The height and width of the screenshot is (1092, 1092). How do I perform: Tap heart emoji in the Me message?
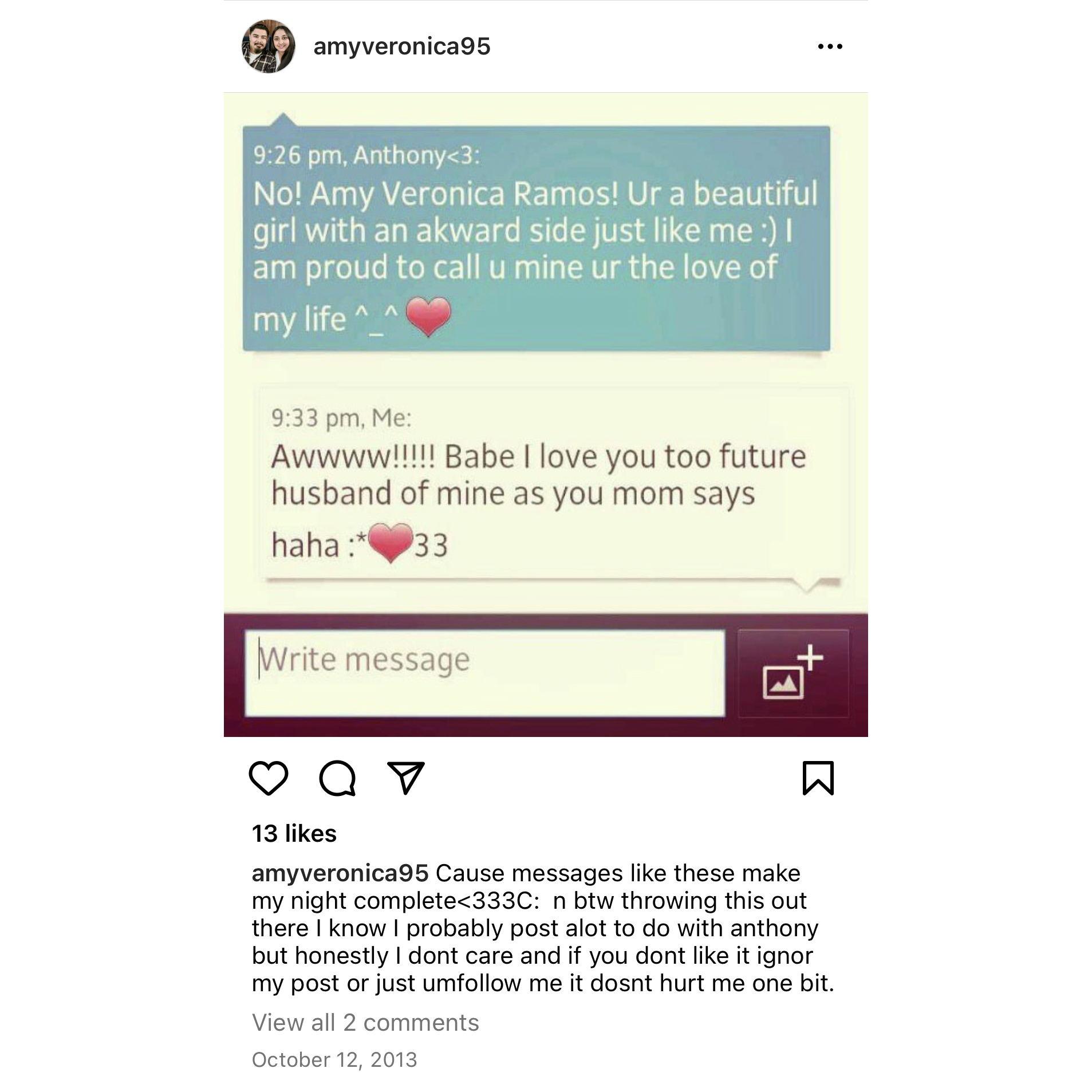(x=390, y=543)
